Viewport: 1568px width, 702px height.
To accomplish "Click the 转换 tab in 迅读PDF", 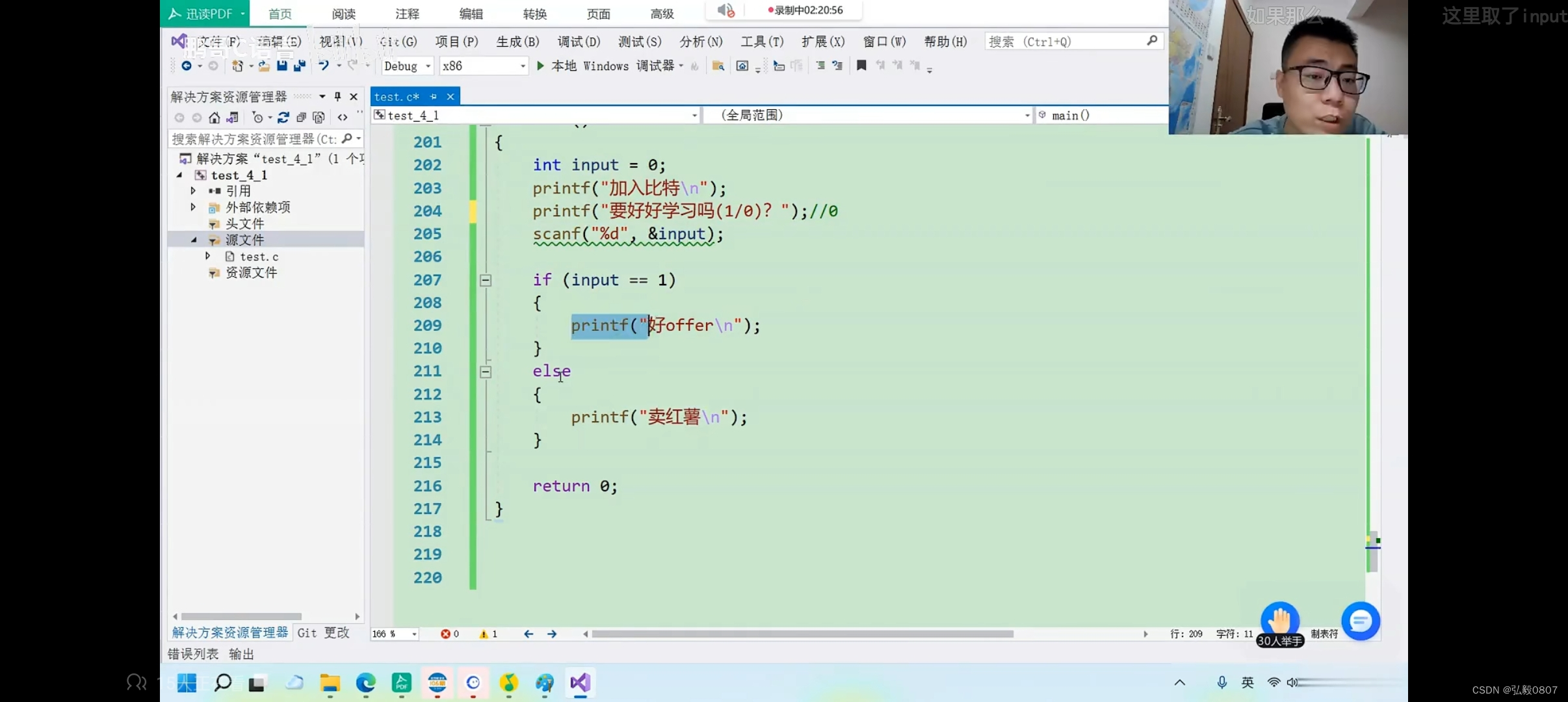I will (534, 14).
